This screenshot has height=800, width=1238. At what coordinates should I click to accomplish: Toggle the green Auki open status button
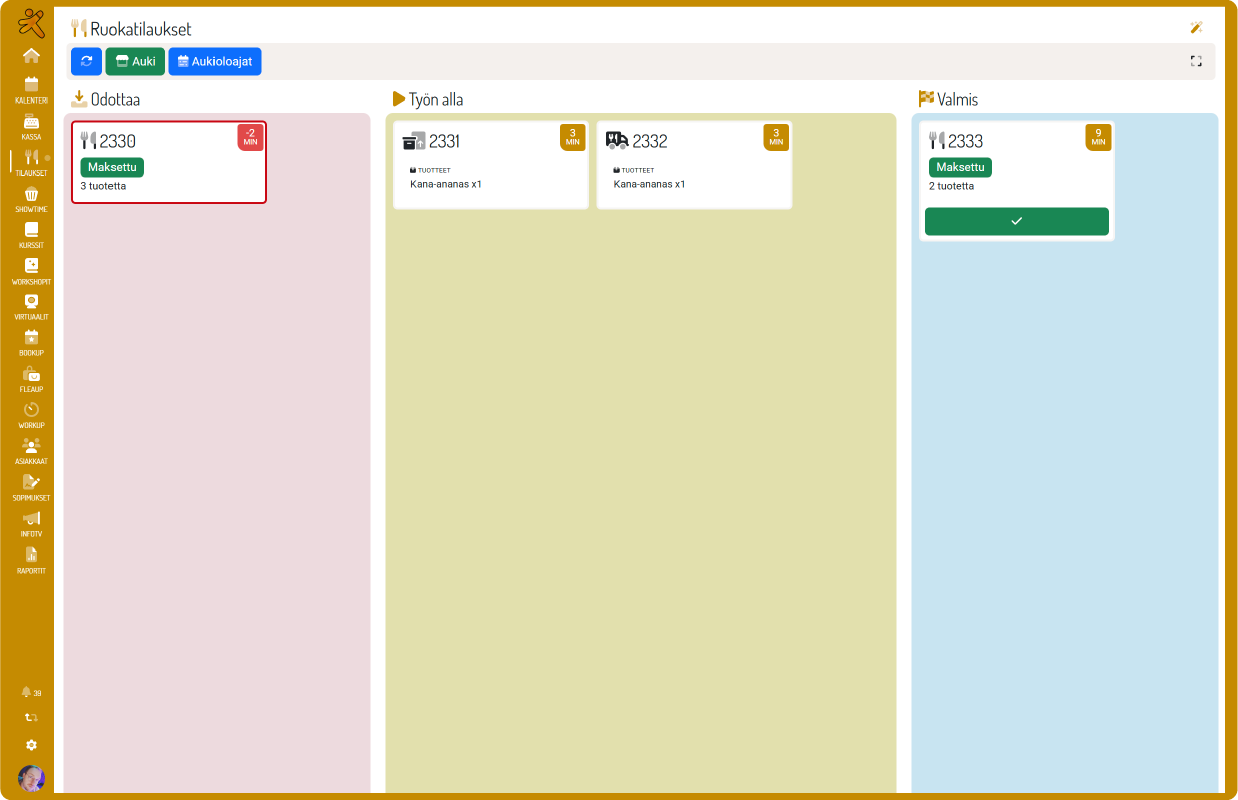coord(135,61)
